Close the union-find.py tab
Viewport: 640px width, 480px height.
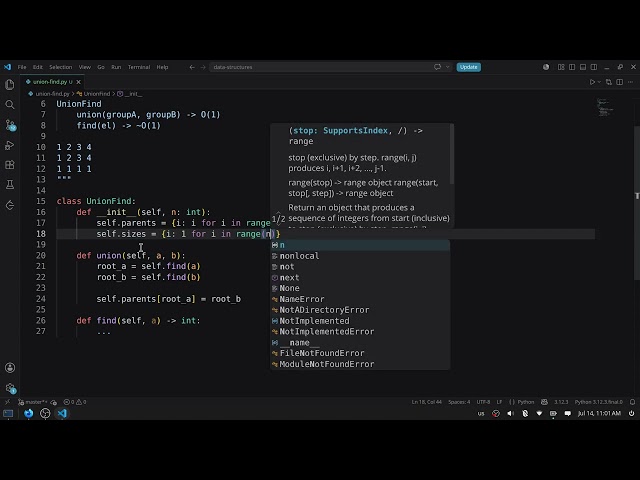(78, 82)
